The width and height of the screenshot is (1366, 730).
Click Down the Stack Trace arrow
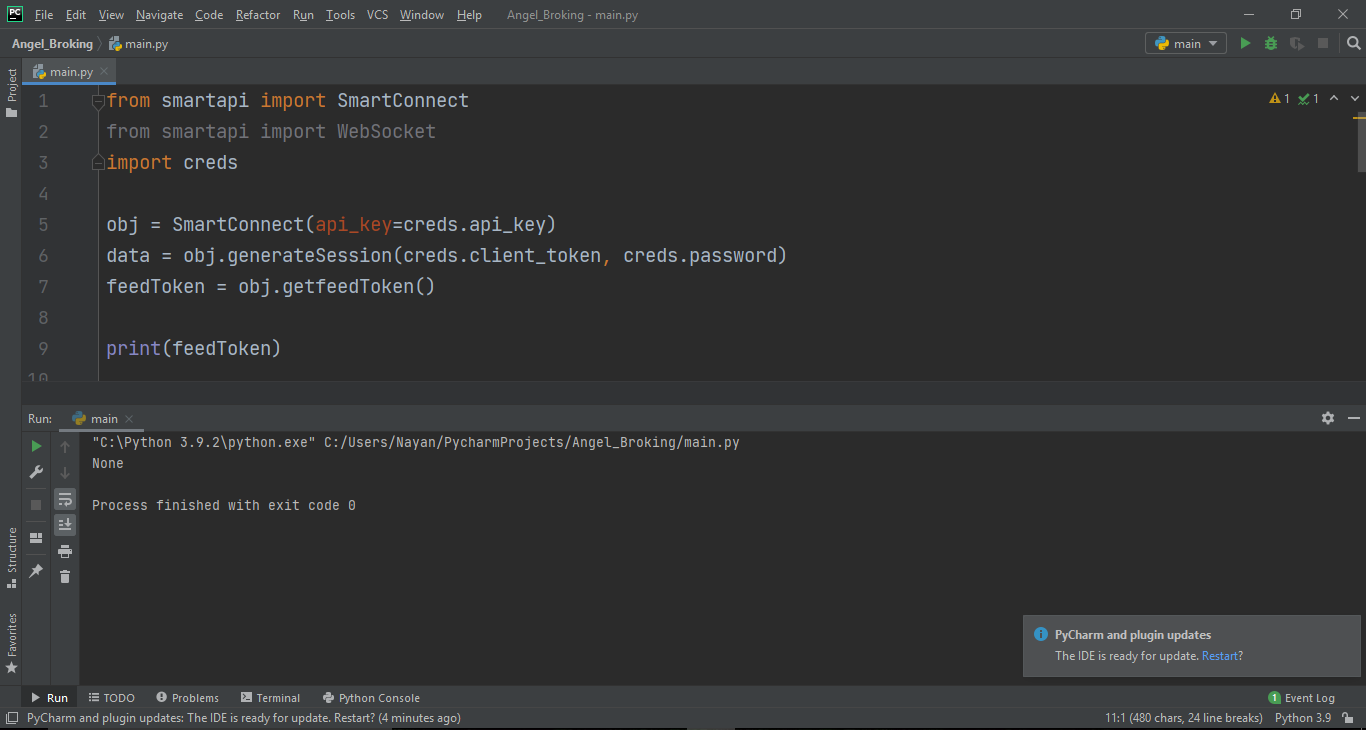tap(65, 472)
